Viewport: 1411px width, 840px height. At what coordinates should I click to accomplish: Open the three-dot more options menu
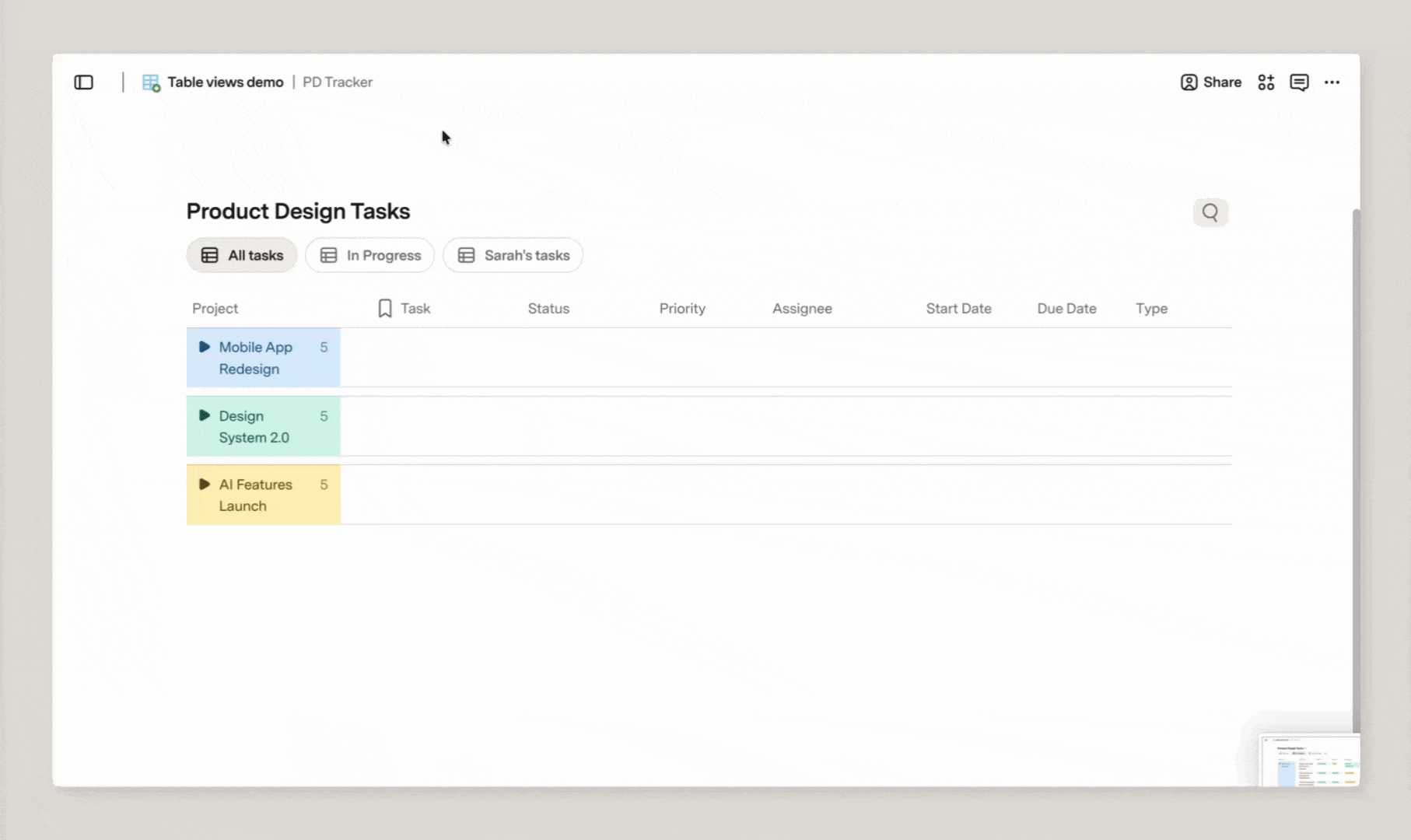(x=1332, y=82)
